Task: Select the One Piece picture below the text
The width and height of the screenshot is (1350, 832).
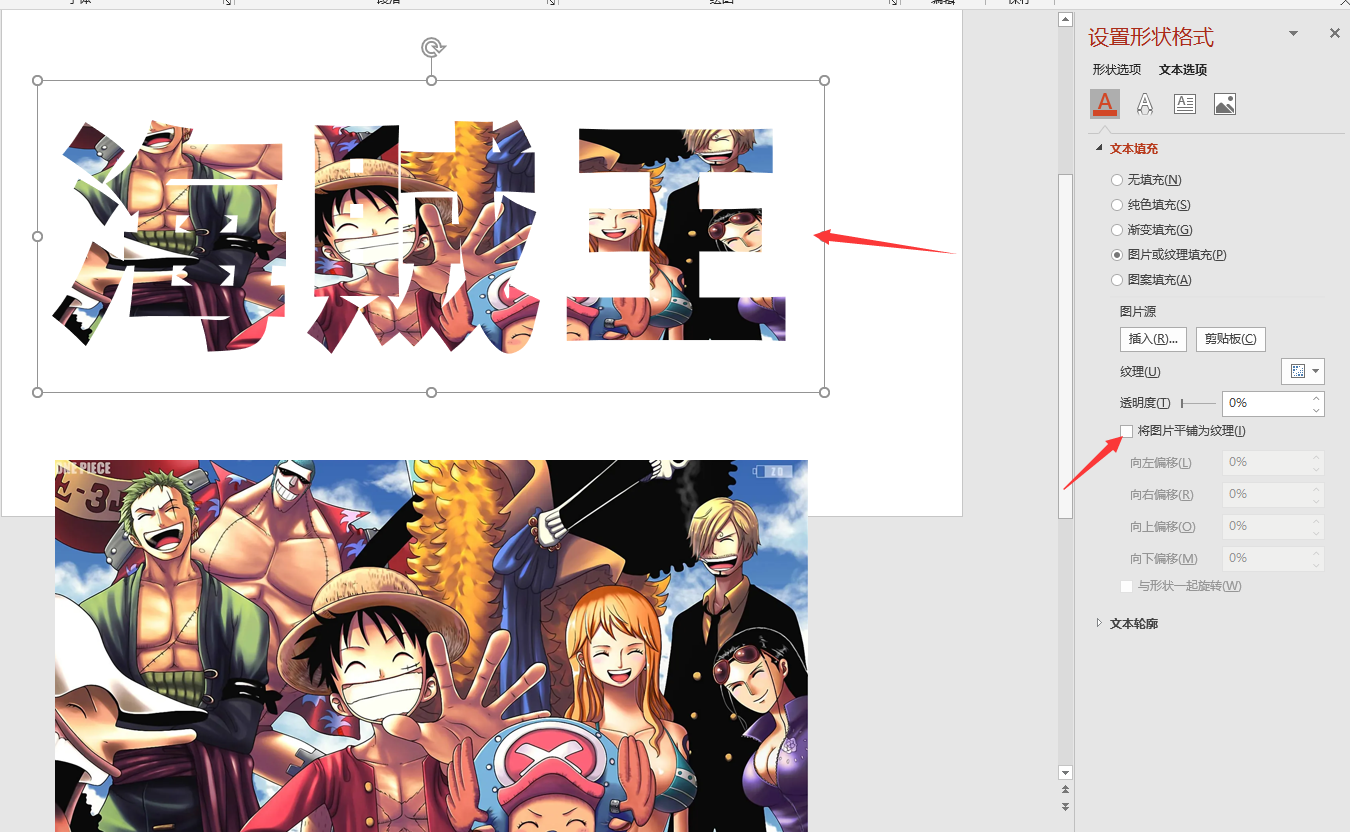Action: click(431, 645)
